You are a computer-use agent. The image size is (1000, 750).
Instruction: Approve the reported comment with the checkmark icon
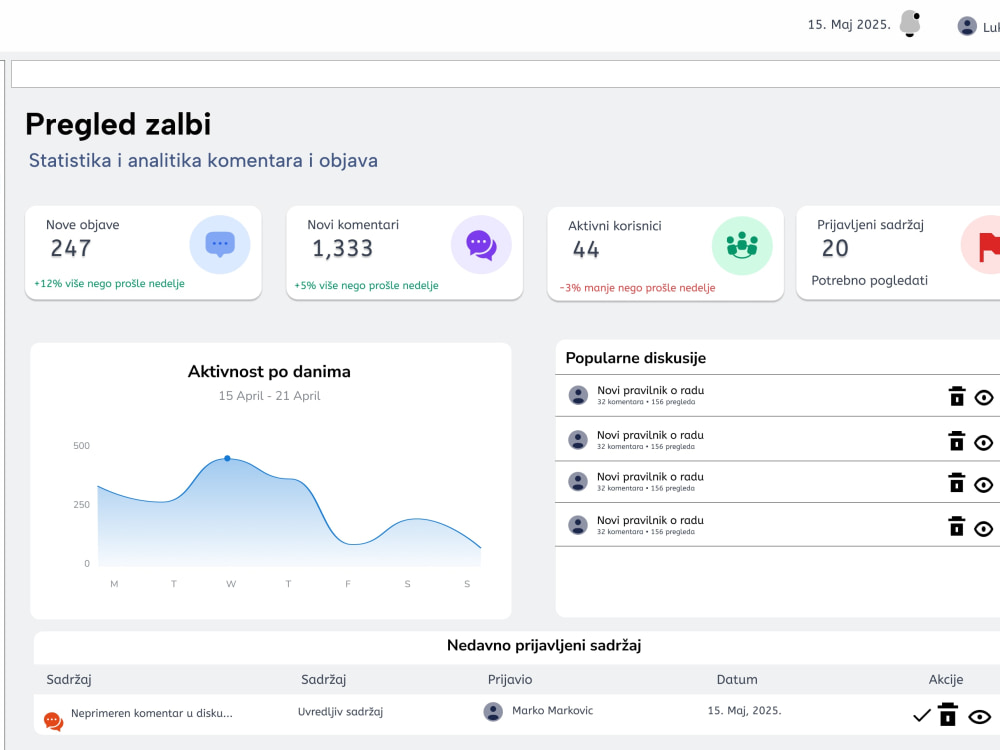[922, 716]
